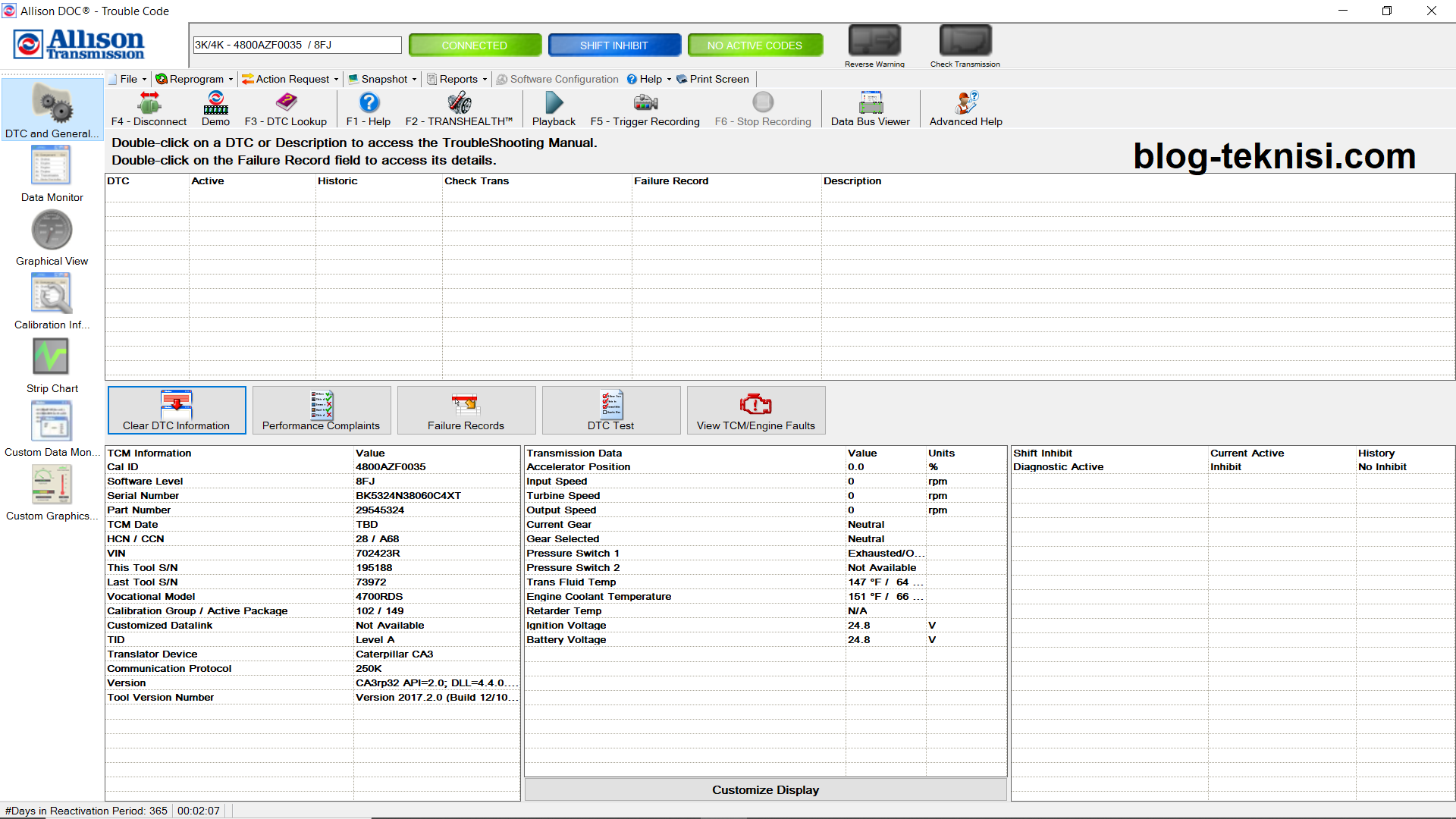The image size is (1456, 819).
Task: Click the Print Screen toolbar item
Action: [x=713, y=79]
